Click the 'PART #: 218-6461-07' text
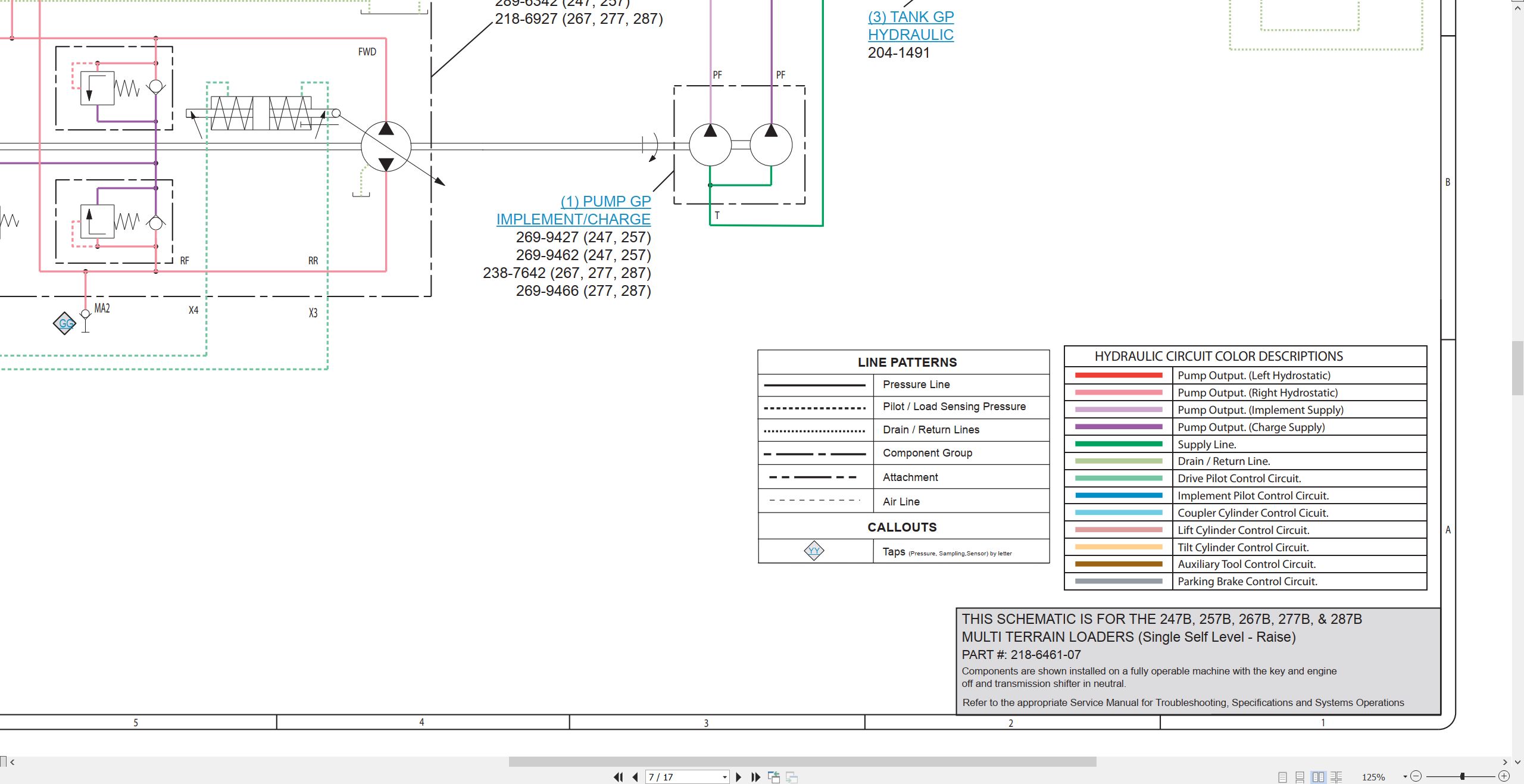The image size is (1524, 784). coord(1021,654)
